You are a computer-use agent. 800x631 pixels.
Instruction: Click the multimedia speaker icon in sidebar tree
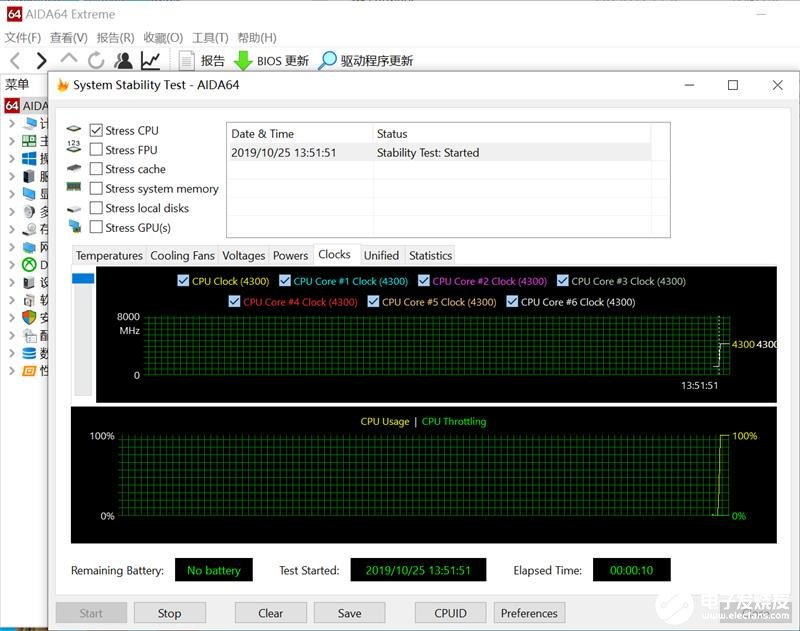(x=29, y=211)
